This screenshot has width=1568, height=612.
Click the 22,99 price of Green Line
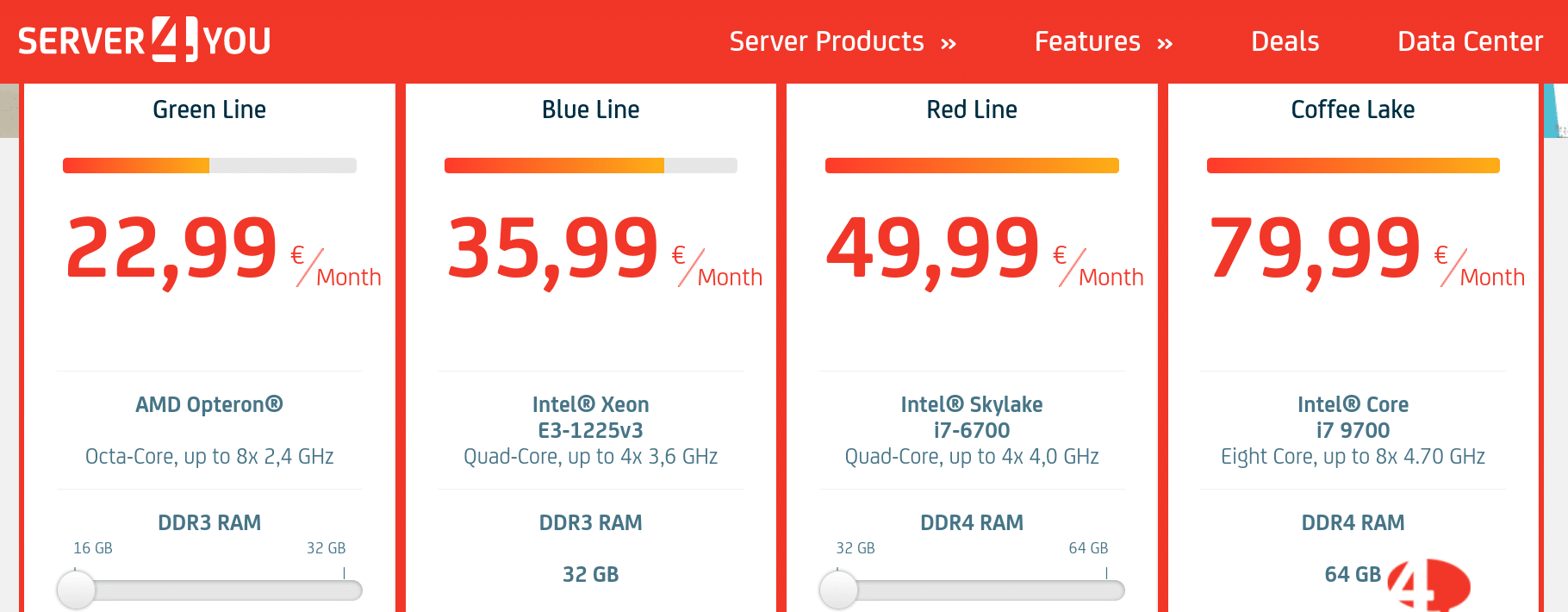click(x=171, y=248)
